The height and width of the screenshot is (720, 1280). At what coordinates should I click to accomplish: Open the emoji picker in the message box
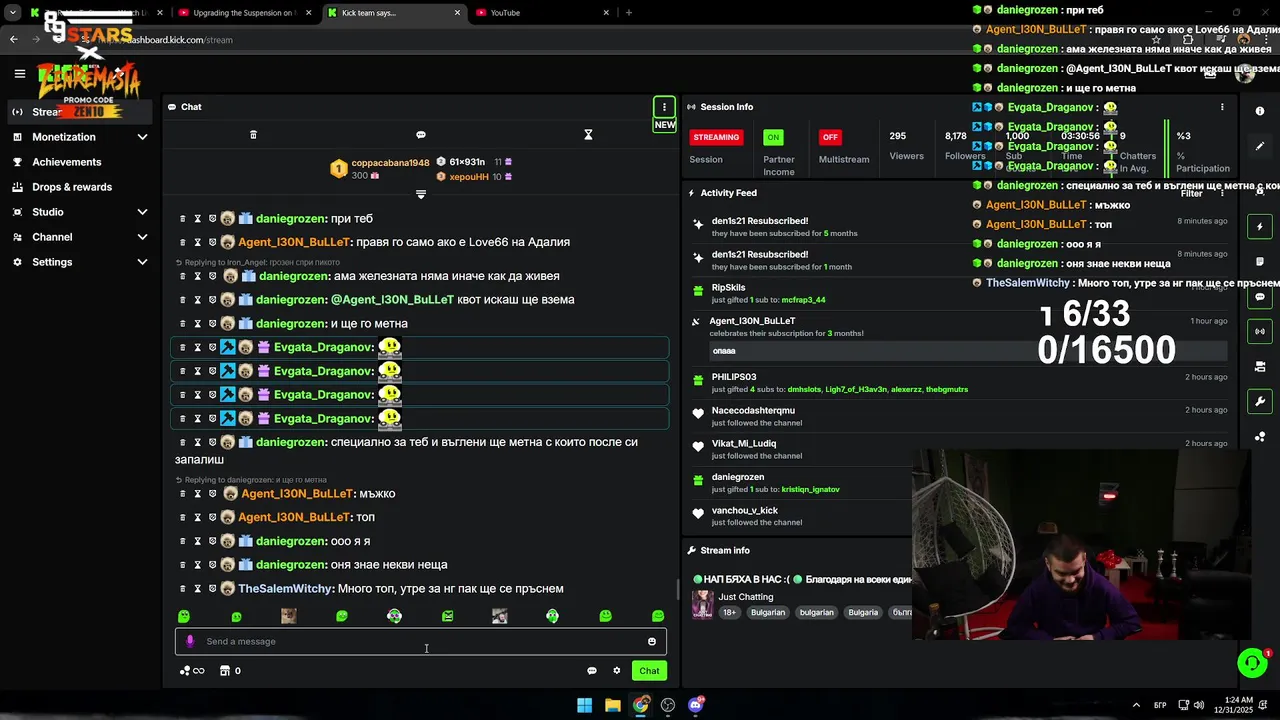652,642
